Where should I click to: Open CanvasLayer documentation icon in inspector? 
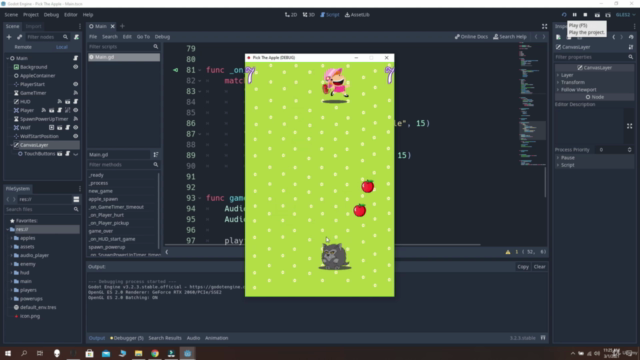[x=631, y=47]
